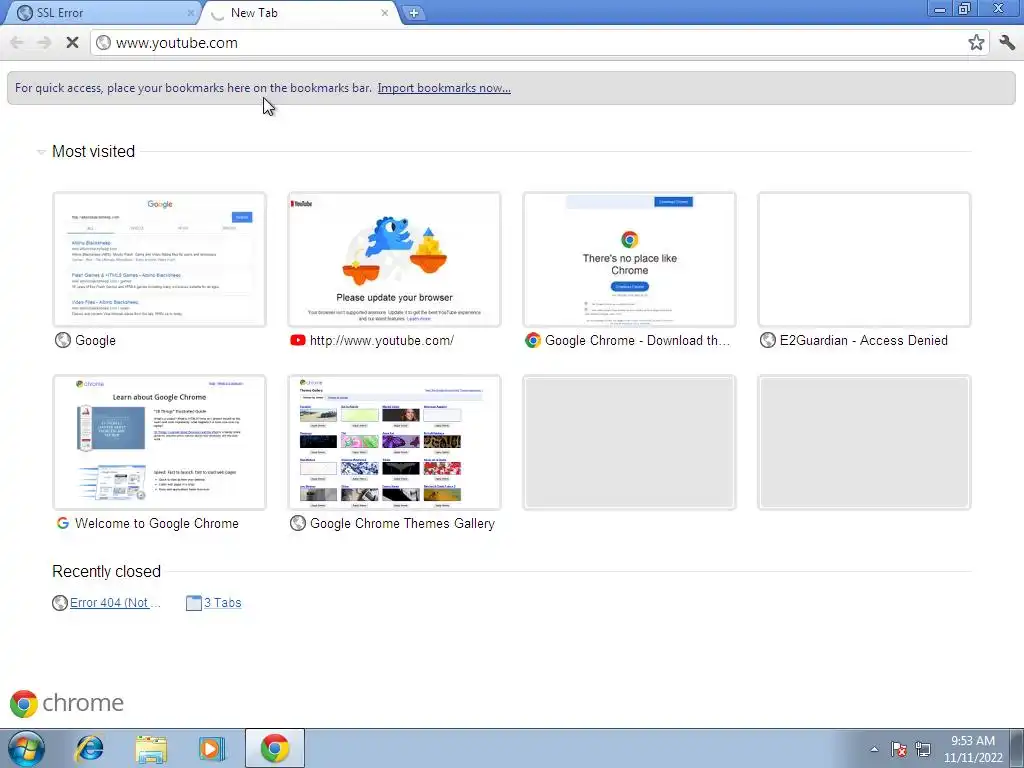Go back with the back arrow

[17, 42]
